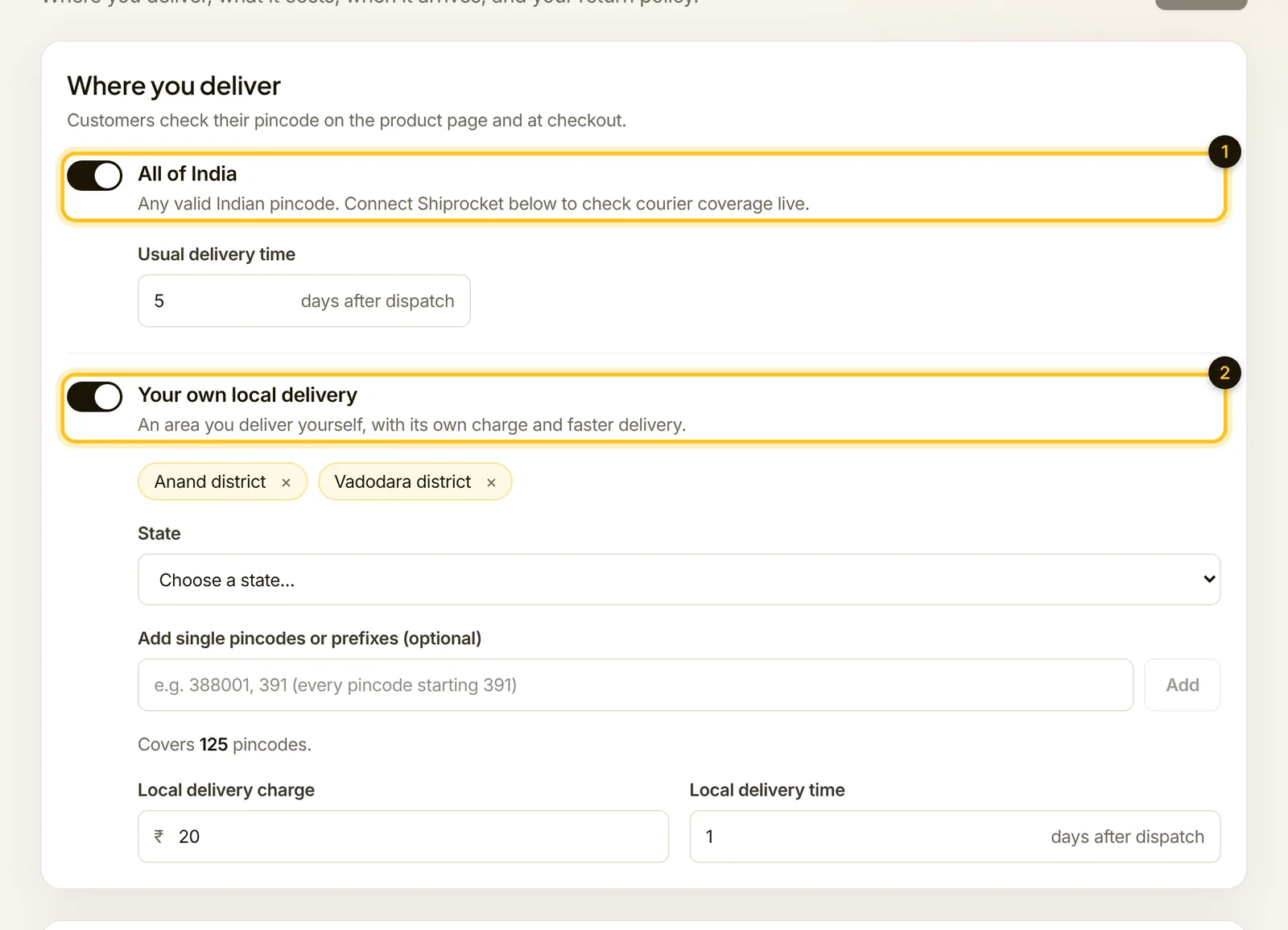Image resolution: width=1288 pixels, height=930 pixels.
Task: Select the Vadodara district chip label
Action: [402, 482]
